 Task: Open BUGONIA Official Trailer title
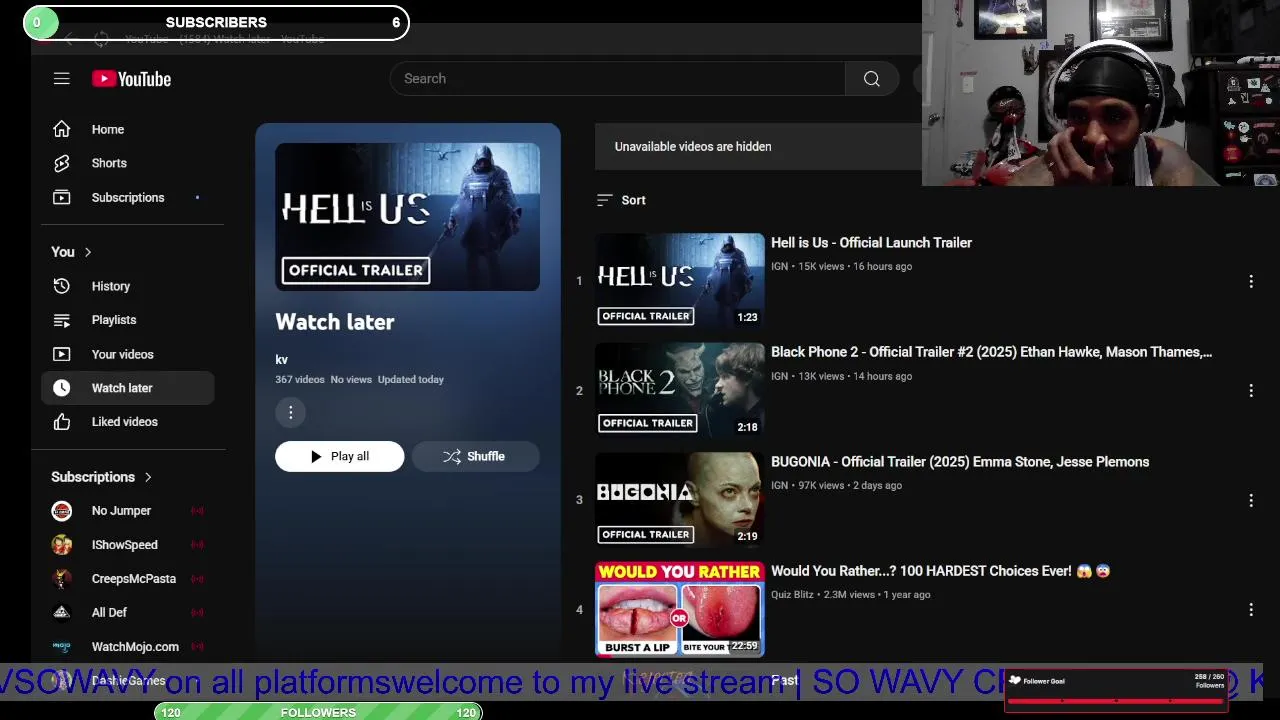[960, 462]
